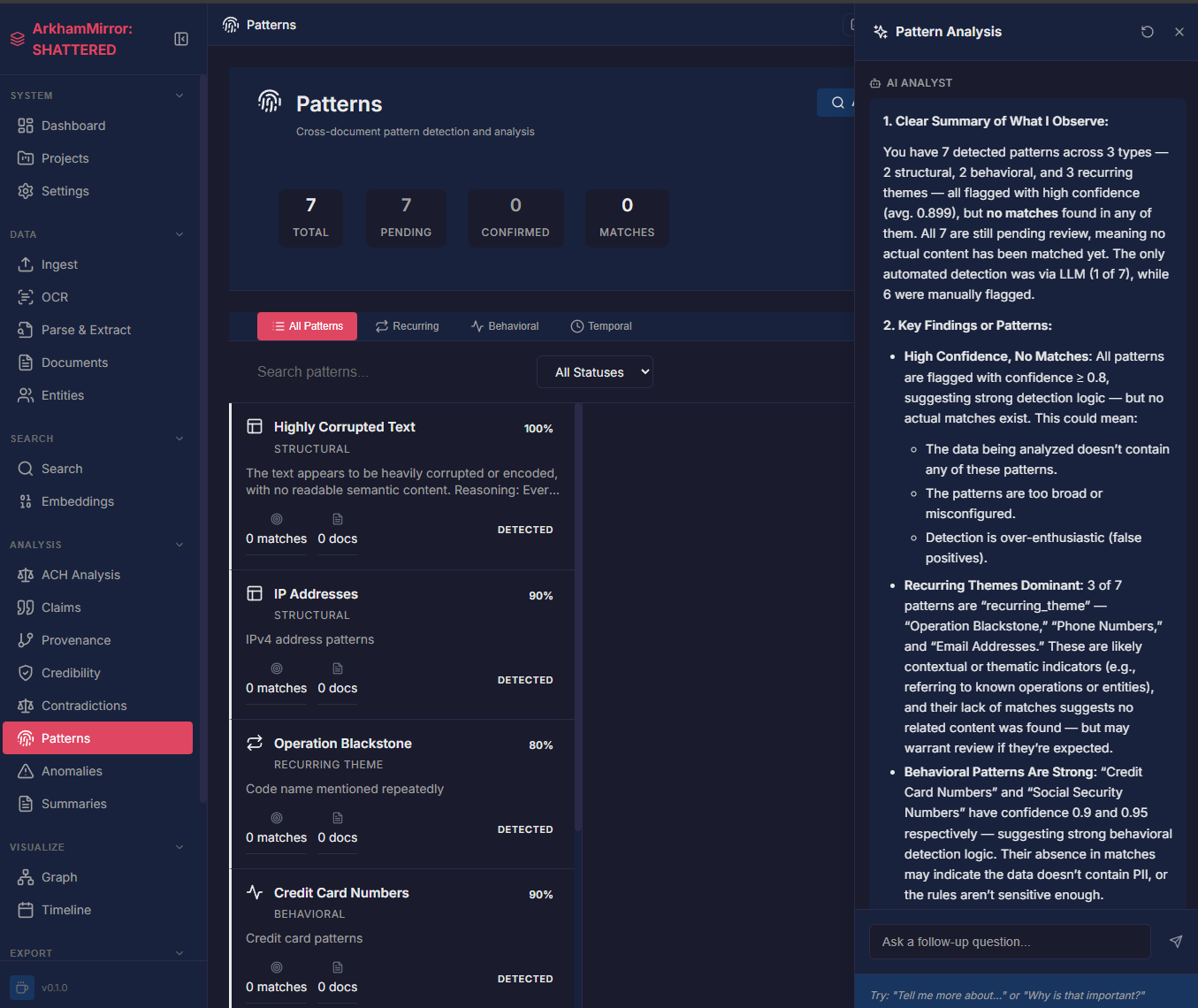Click the coffee cup icon beside v0.1.0
Image resolution: width=1198 pixels, height=1008 pixels.
click(x=22, y=988)
